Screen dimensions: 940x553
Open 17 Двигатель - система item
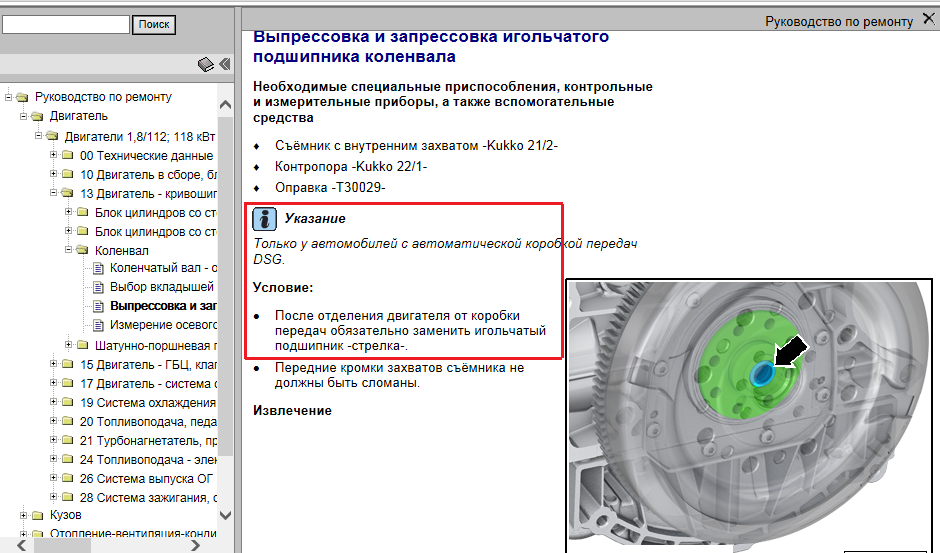148,384
